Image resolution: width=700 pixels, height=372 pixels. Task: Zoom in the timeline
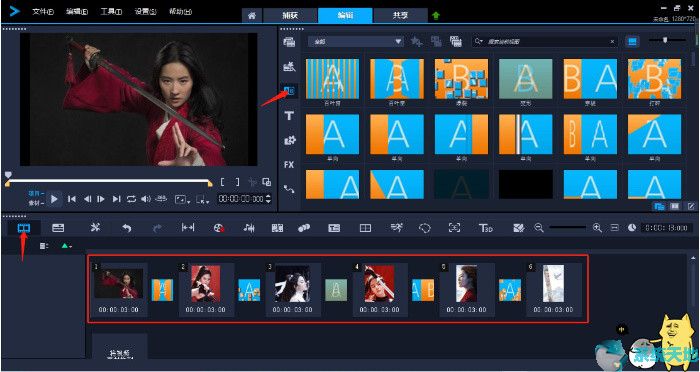click(597, 228)
